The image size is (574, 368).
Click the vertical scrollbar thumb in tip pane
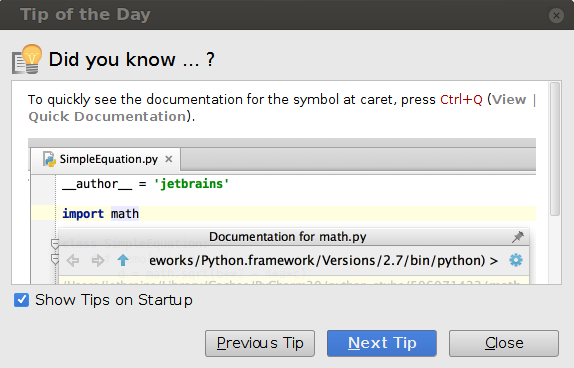coord(555,149)
